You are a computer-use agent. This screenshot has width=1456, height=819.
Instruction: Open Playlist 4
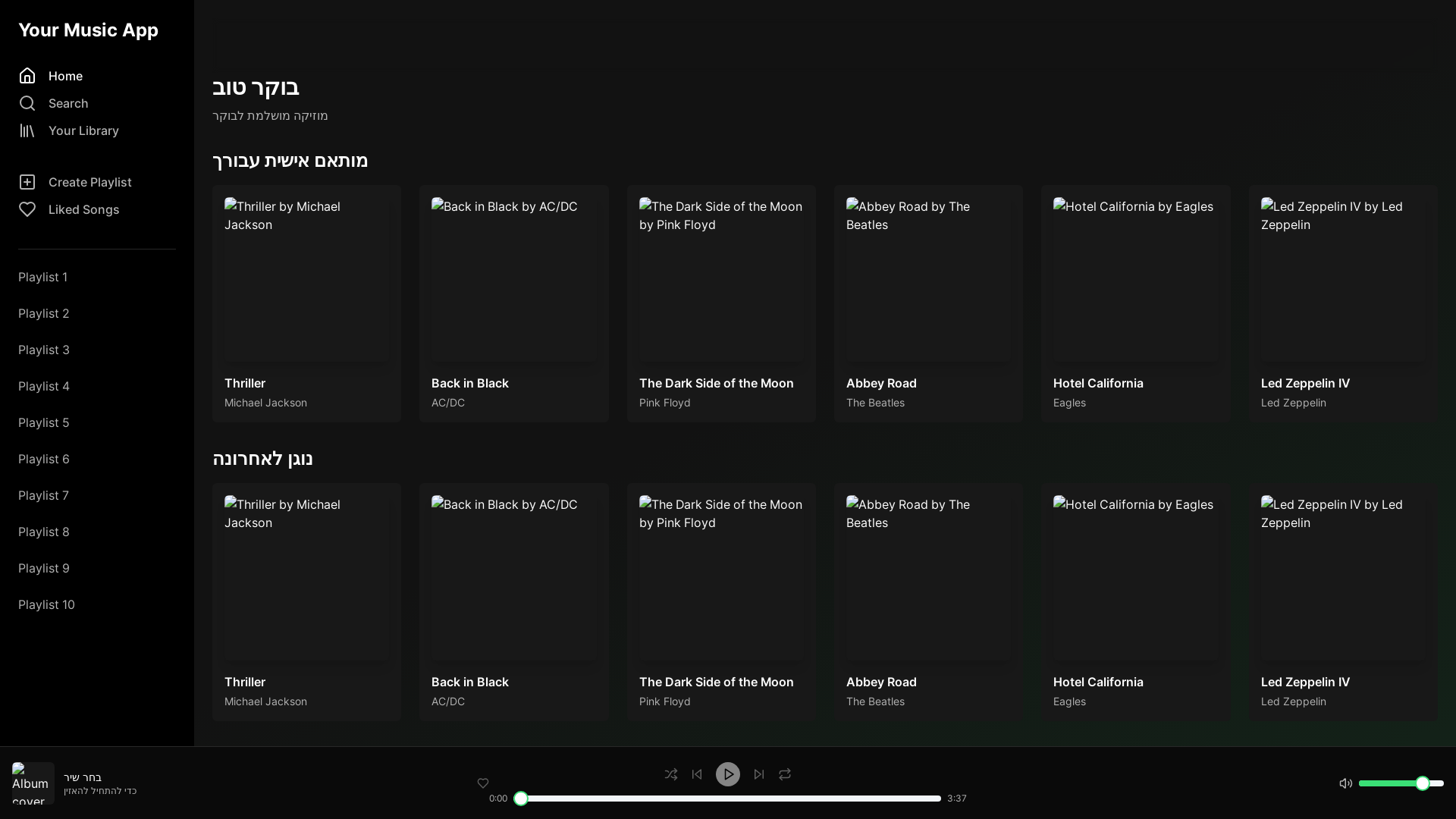44,386
